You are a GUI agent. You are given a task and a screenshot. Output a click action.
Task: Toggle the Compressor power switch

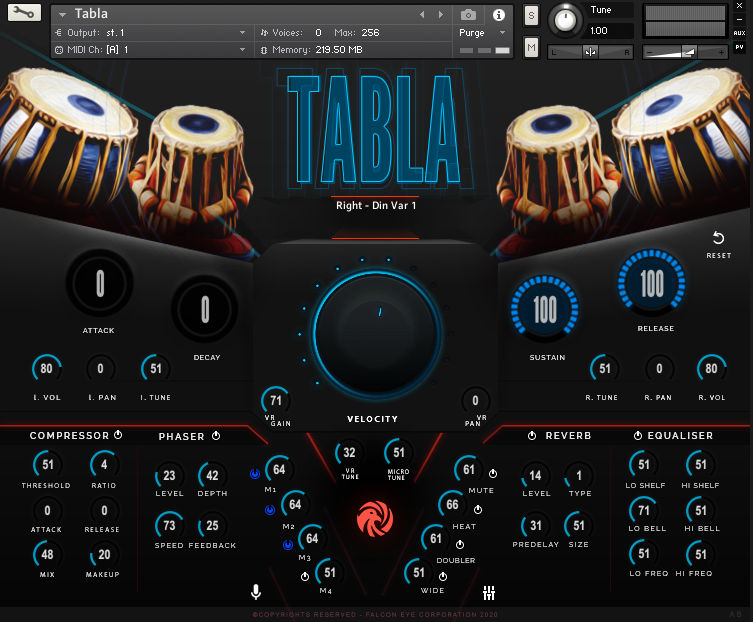tap(118, 435)
